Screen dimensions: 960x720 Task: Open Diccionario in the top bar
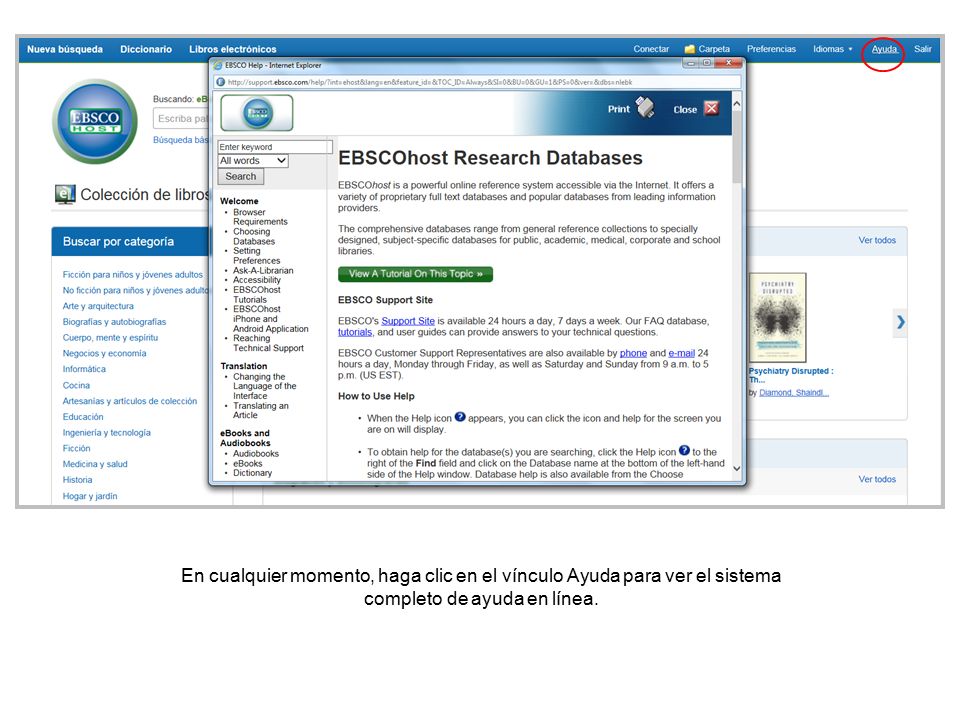coord(146,49)
